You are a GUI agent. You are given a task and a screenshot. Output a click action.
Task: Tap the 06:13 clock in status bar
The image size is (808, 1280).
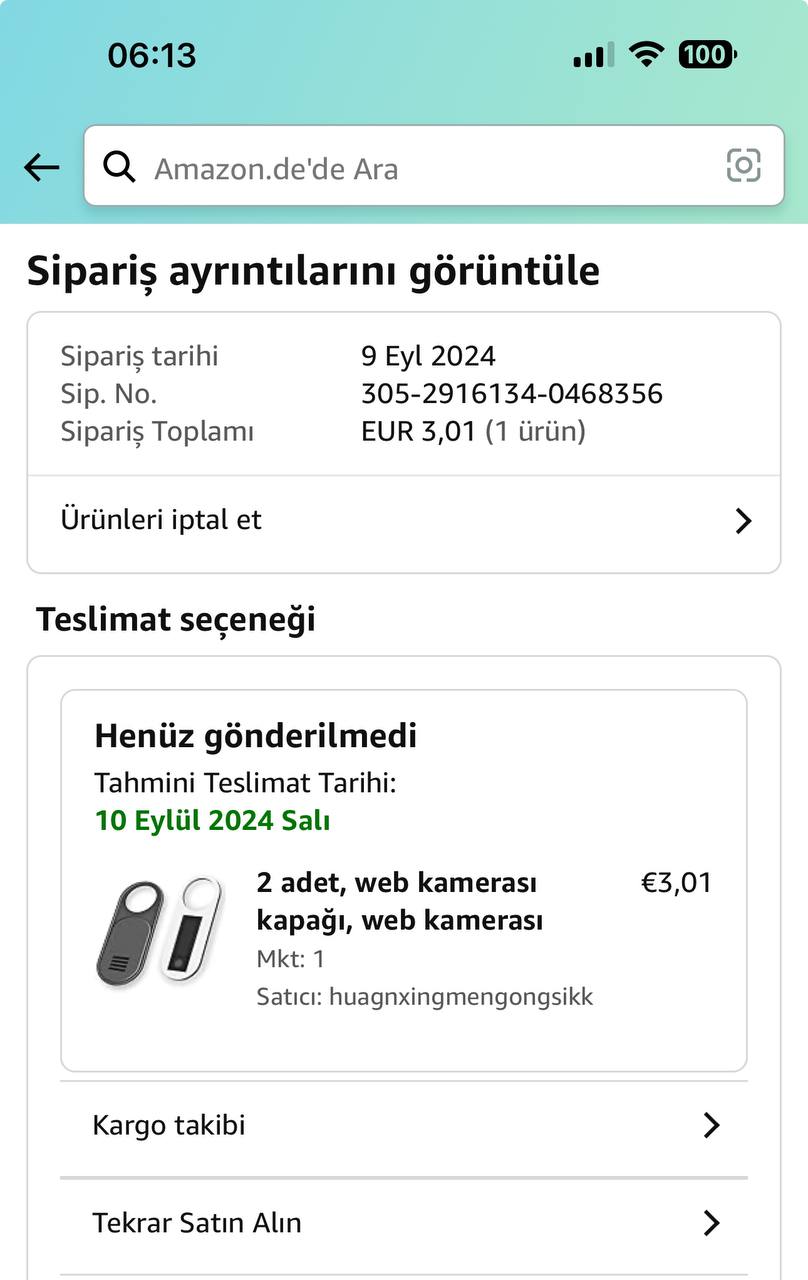click(152, 55)
